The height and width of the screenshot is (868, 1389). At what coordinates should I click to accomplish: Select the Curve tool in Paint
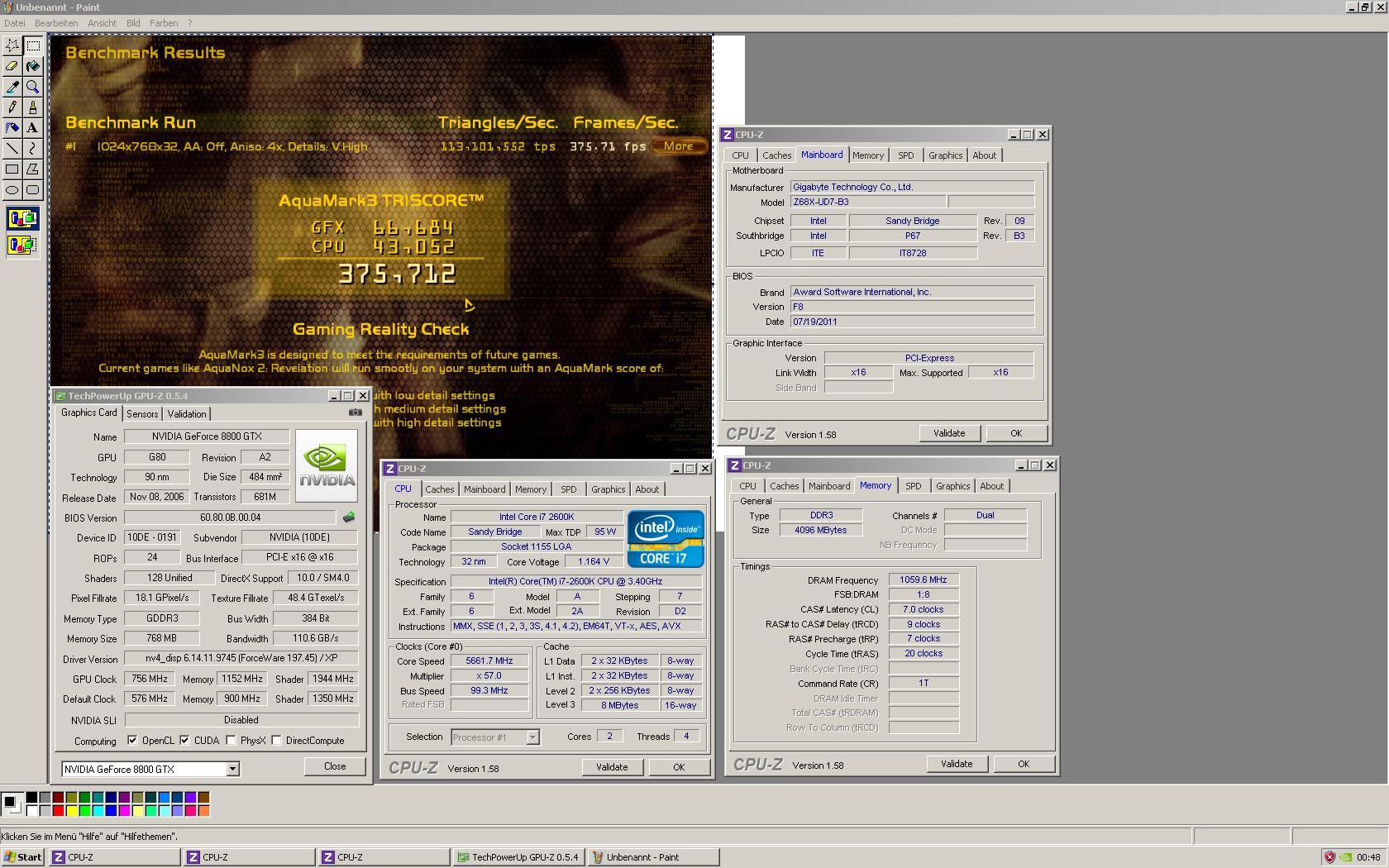[x=33, y=149]
